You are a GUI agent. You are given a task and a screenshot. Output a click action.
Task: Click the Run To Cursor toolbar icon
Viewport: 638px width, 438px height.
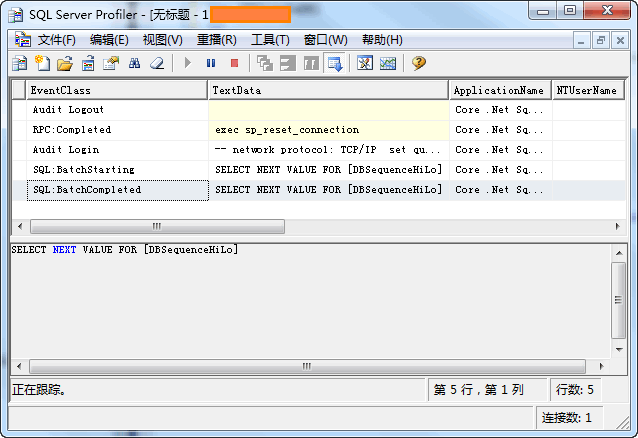coord(288,63)
